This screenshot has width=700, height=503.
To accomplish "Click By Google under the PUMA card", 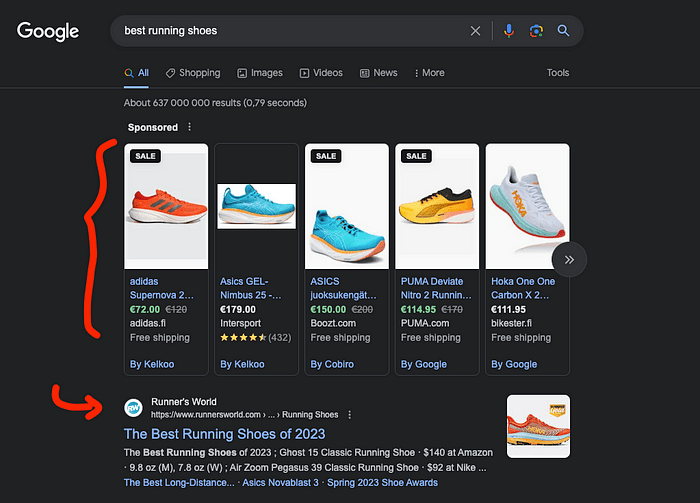I will point(424,364).
